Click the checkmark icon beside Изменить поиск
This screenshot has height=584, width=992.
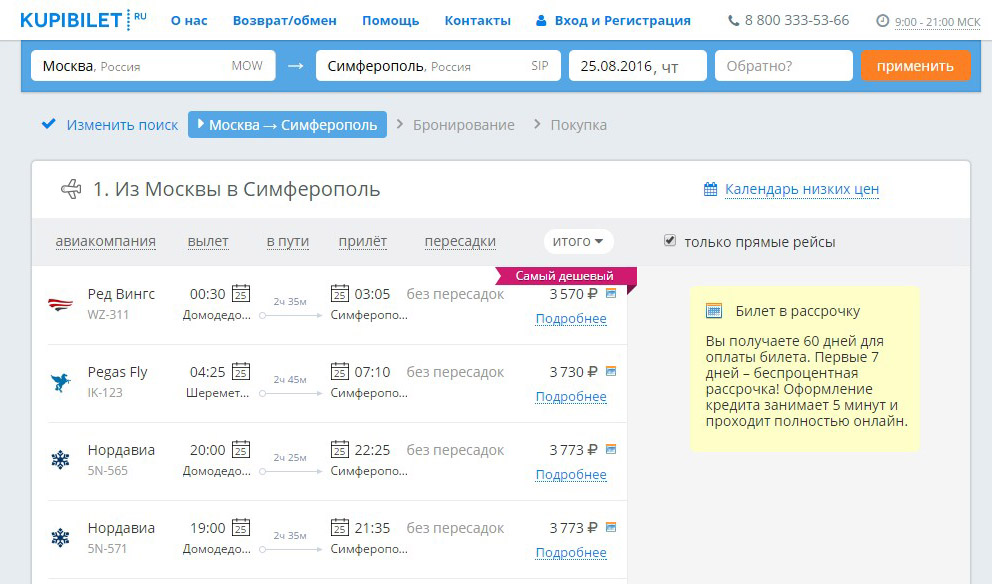coord(49,124)
